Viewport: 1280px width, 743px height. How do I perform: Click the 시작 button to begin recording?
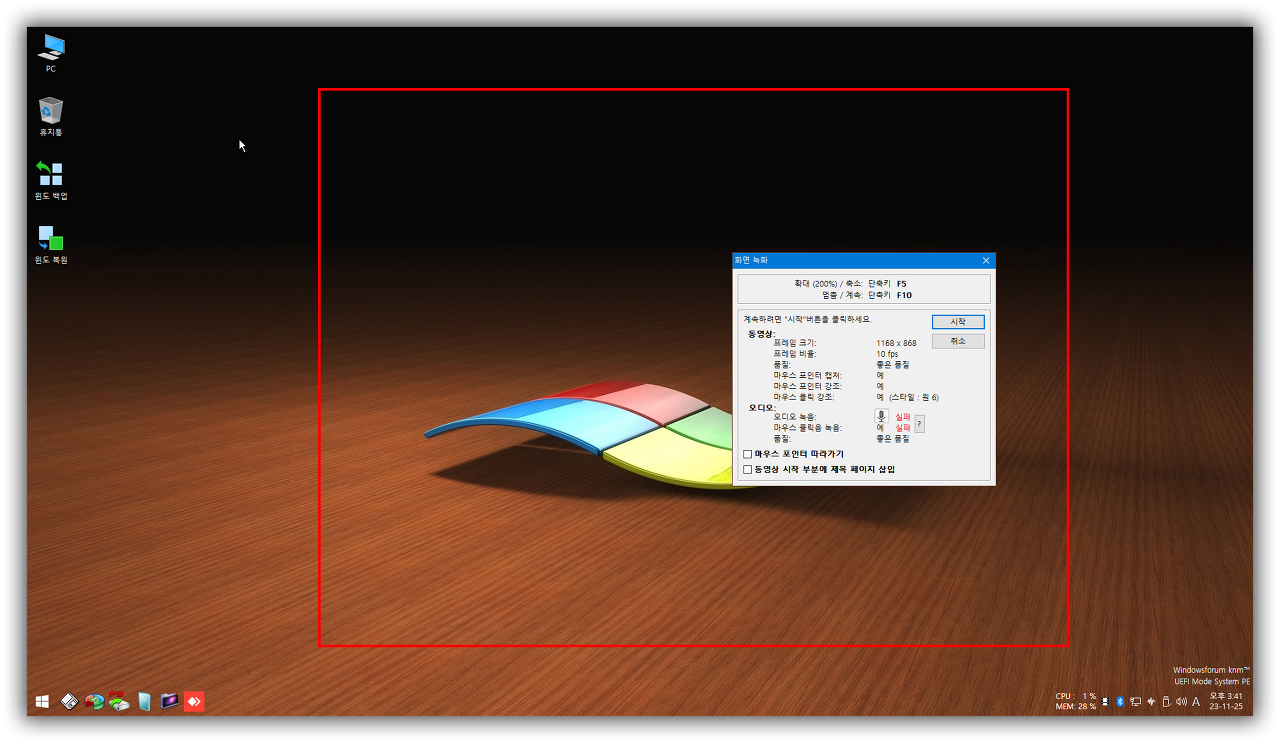(x=958, y=322)
